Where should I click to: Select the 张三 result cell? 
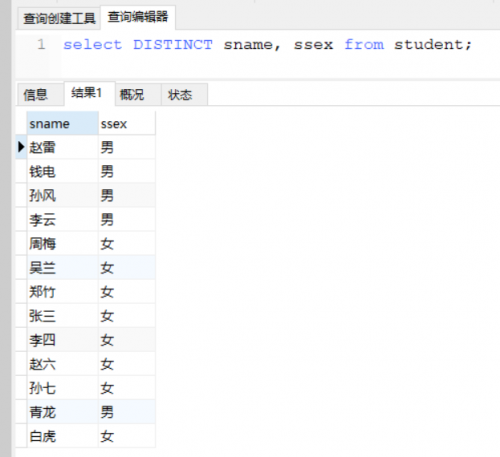click(x=62, y=316)
